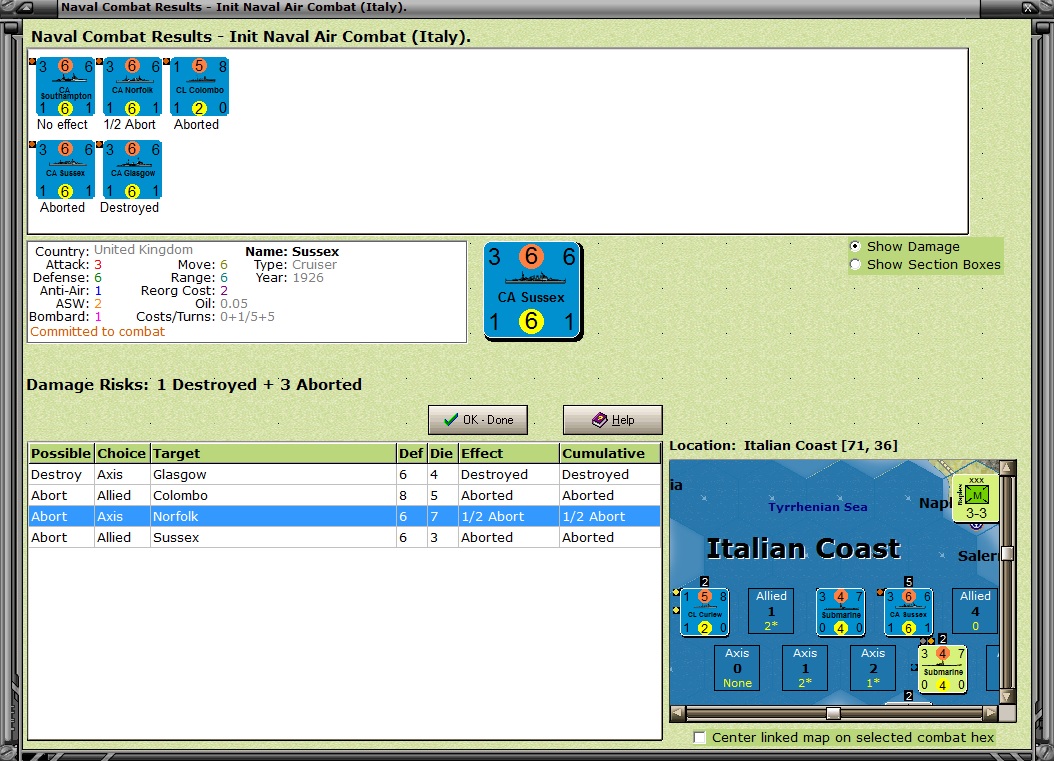Click the 'Committed to combat' status text
The image size is (1056, 761).
coord(98,331)
